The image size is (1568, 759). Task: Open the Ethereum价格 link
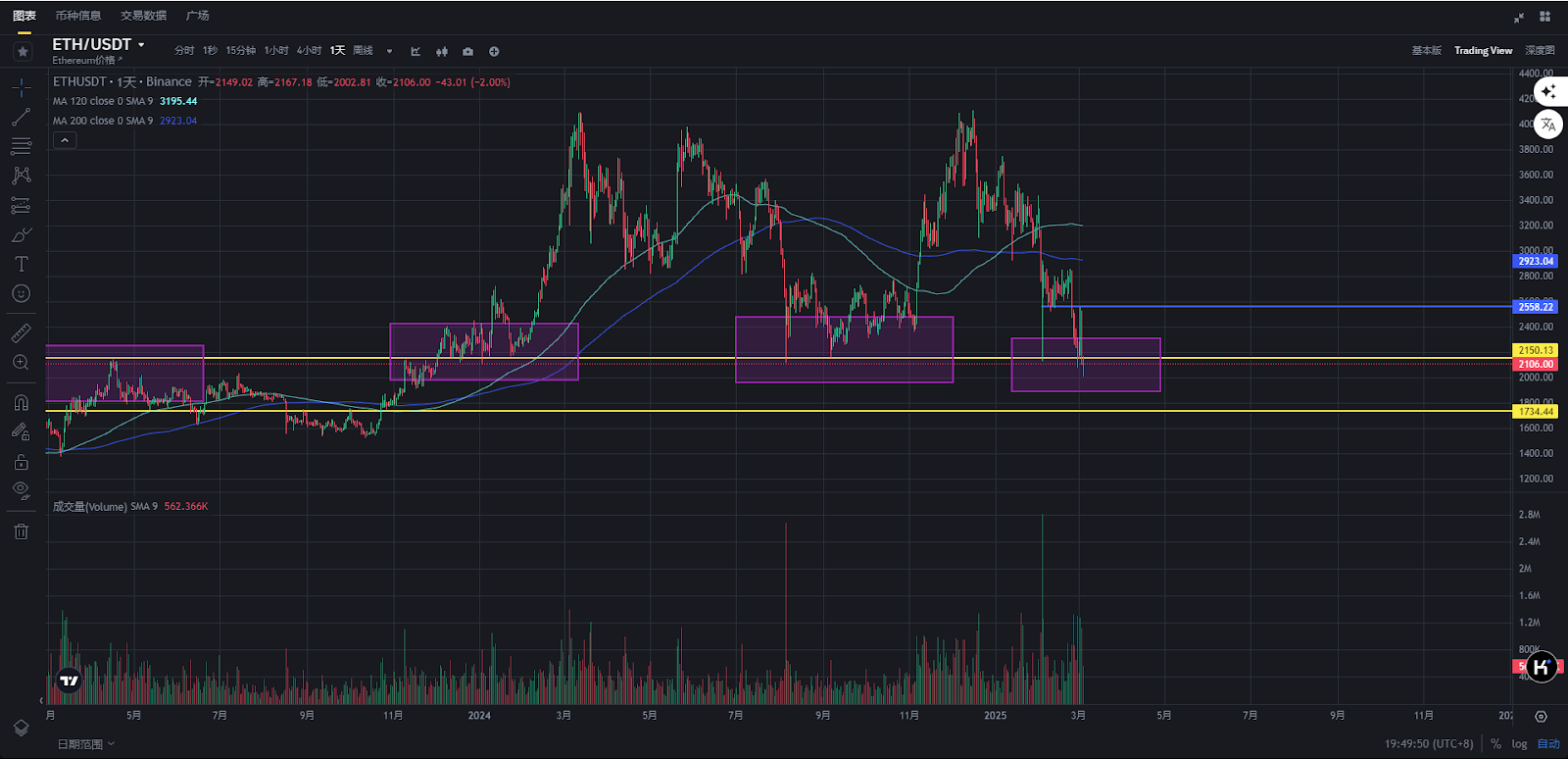(87, 60)
